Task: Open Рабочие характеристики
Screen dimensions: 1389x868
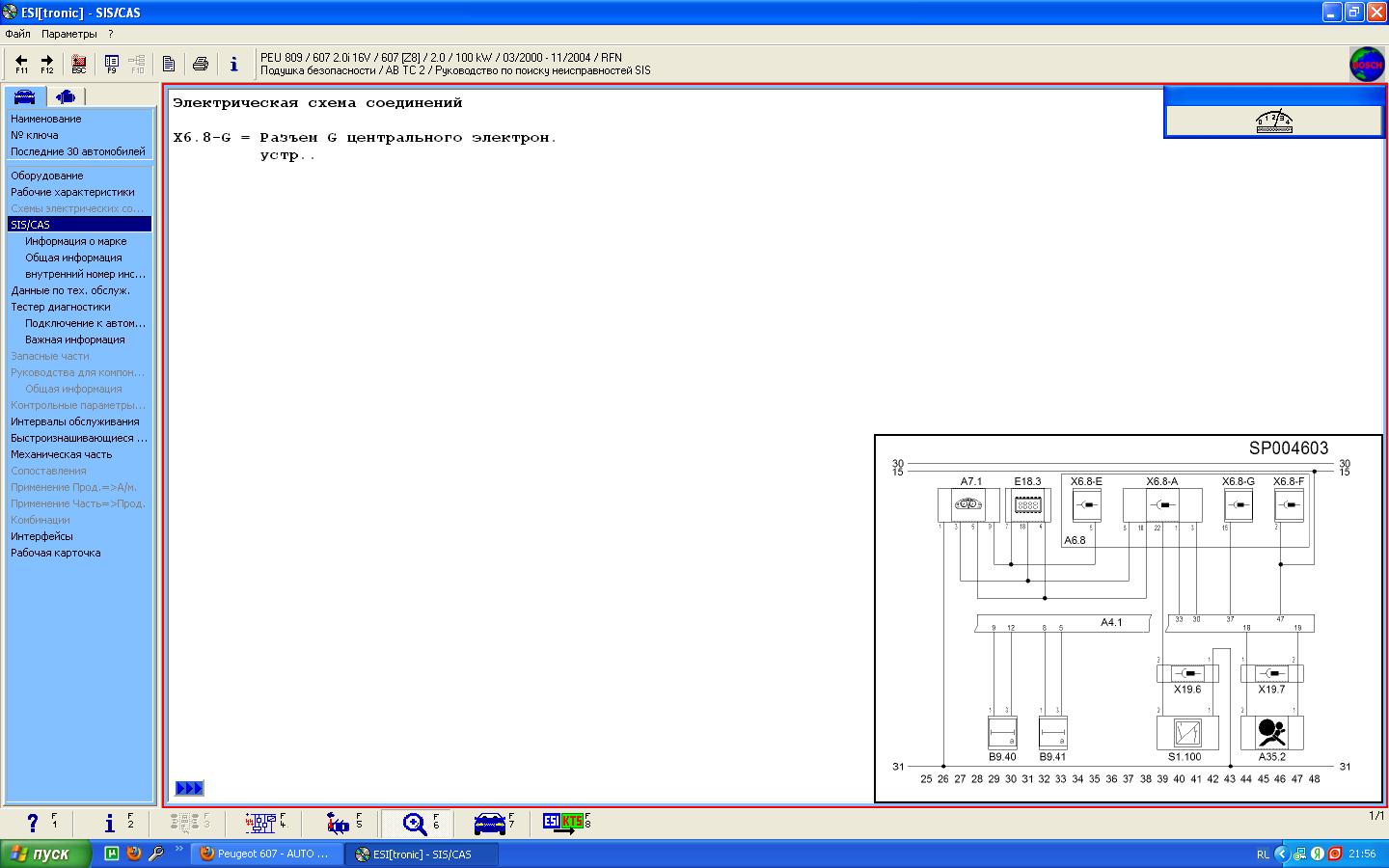Action: click(x=72, y=192)
